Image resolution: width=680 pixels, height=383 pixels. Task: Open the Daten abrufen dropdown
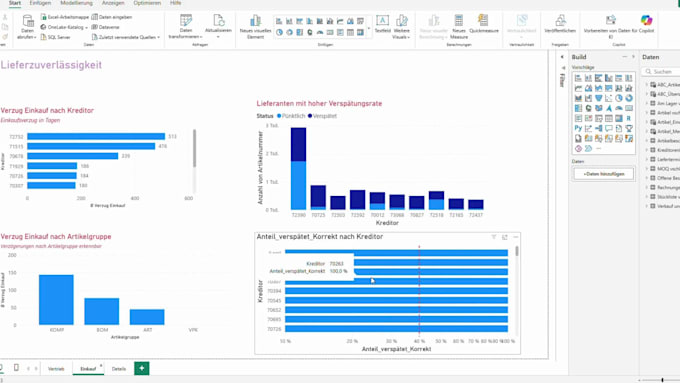27,36
